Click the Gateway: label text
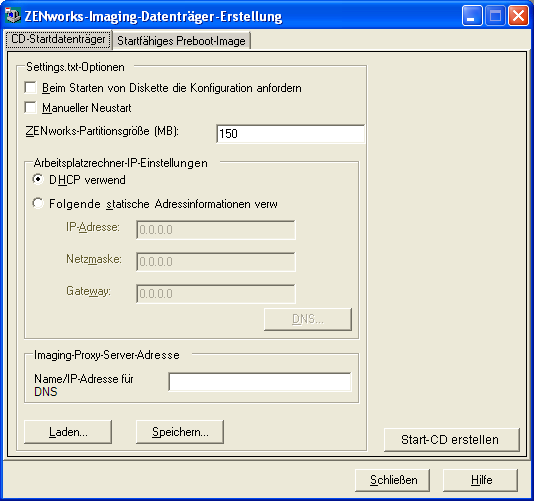The height and width of the screenshot is (501, 534). (x=89, y=291)
